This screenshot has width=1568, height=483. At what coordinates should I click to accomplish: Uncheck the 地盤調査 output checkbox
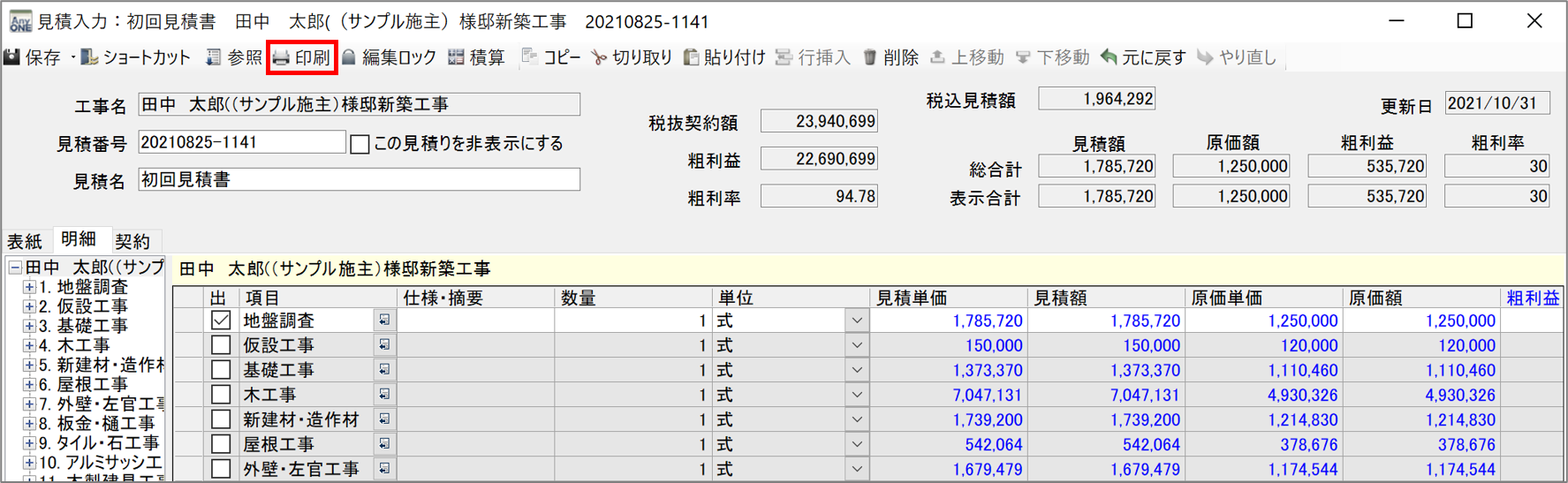221,321
